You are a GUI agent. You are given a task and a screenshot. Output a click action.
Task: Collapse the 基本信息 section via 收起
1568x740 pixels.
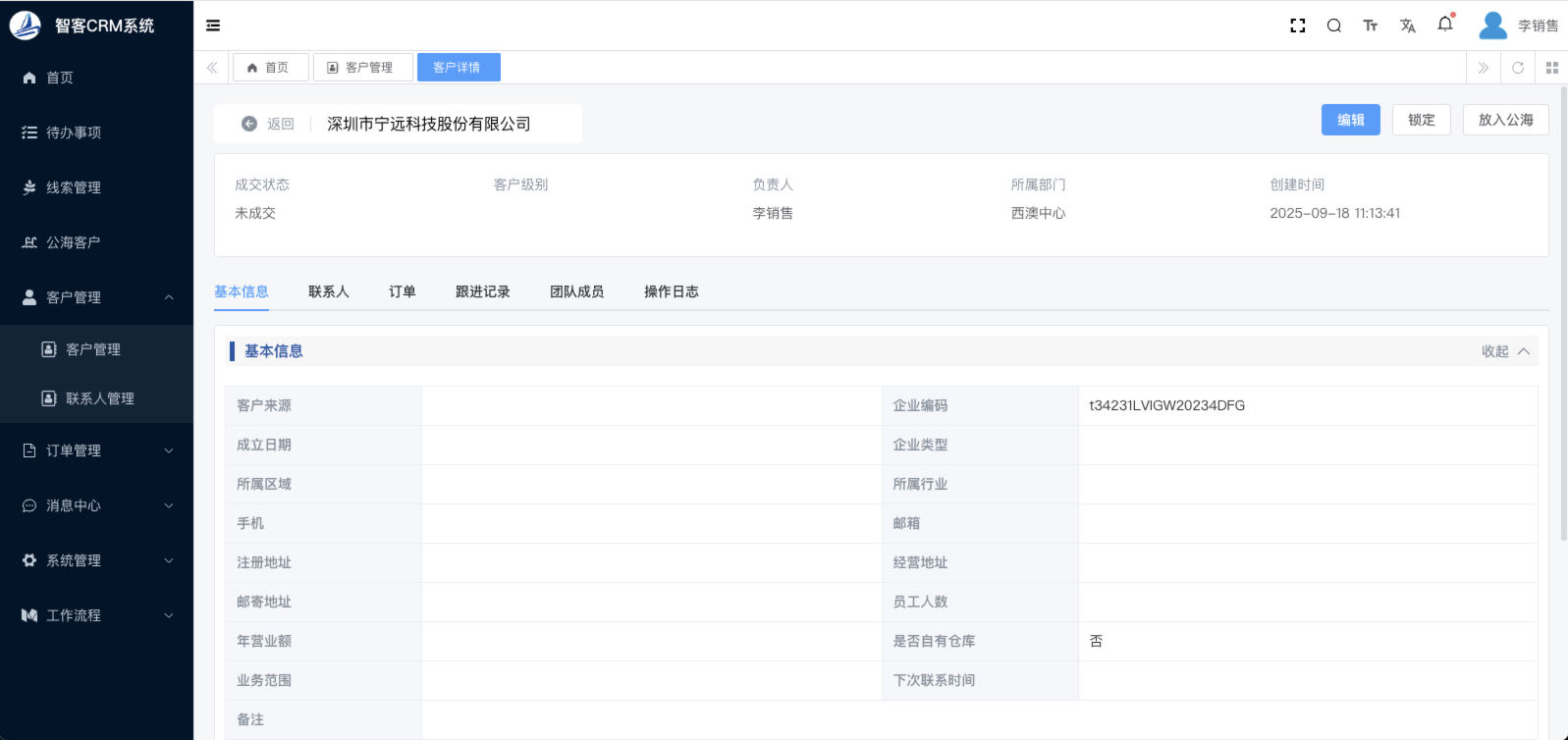[1505, 351]
